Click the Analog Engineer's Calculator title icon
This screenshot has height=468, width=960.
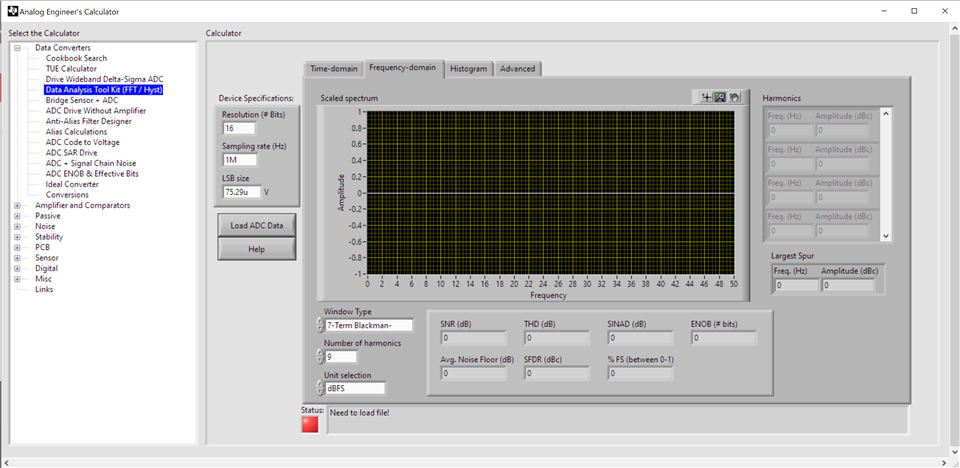[x=13, y=11]
